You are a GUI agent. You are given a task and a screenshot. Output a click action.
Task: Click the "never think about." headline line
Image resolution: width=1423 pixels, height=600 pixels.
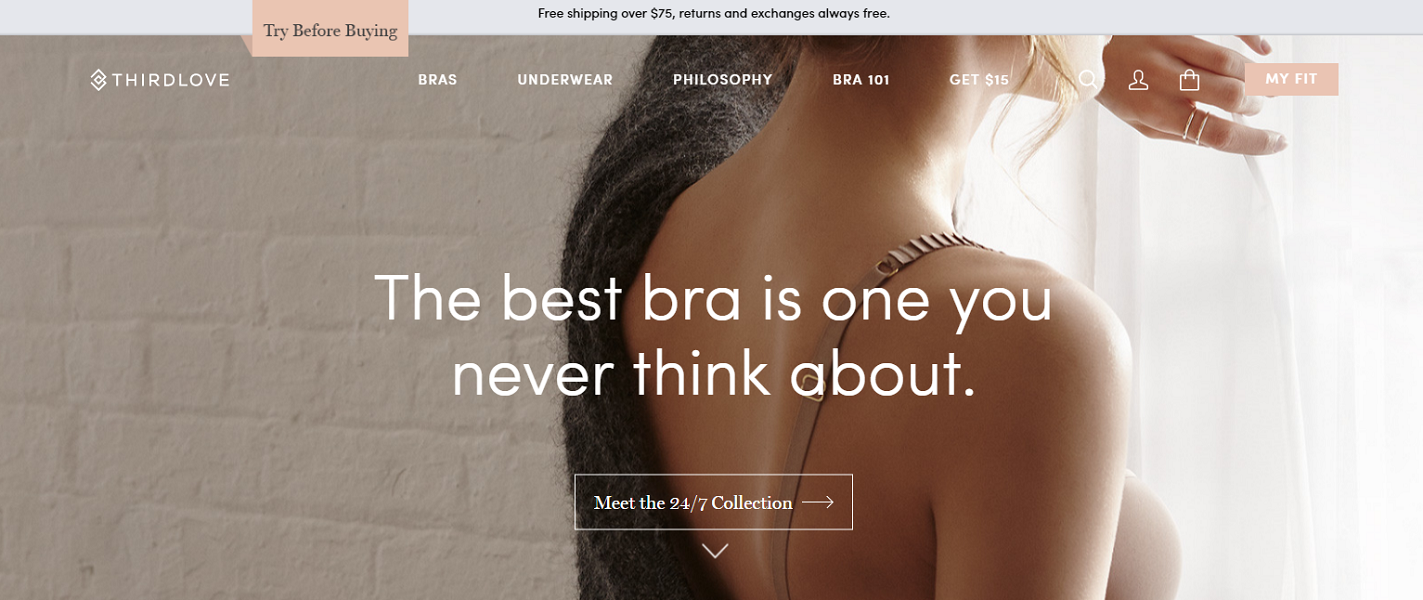(713, 371)
